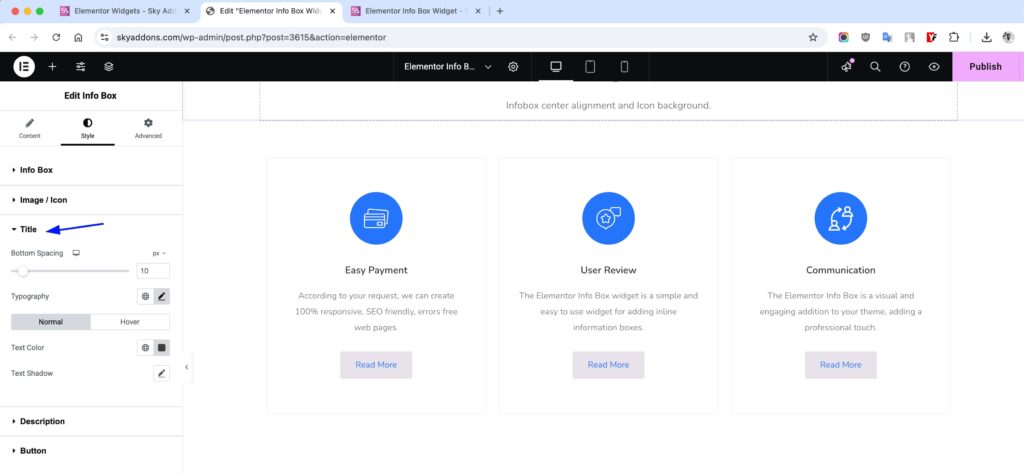Switch to the Advanced tab

click(148, 129)
